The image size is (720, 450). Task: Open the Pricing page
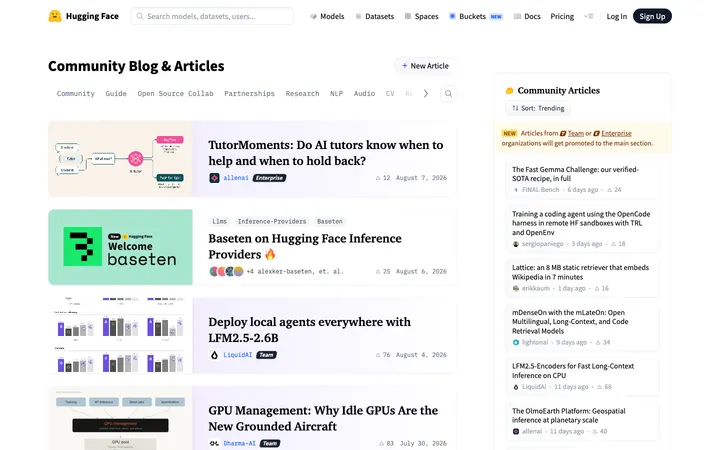[562, 16]
